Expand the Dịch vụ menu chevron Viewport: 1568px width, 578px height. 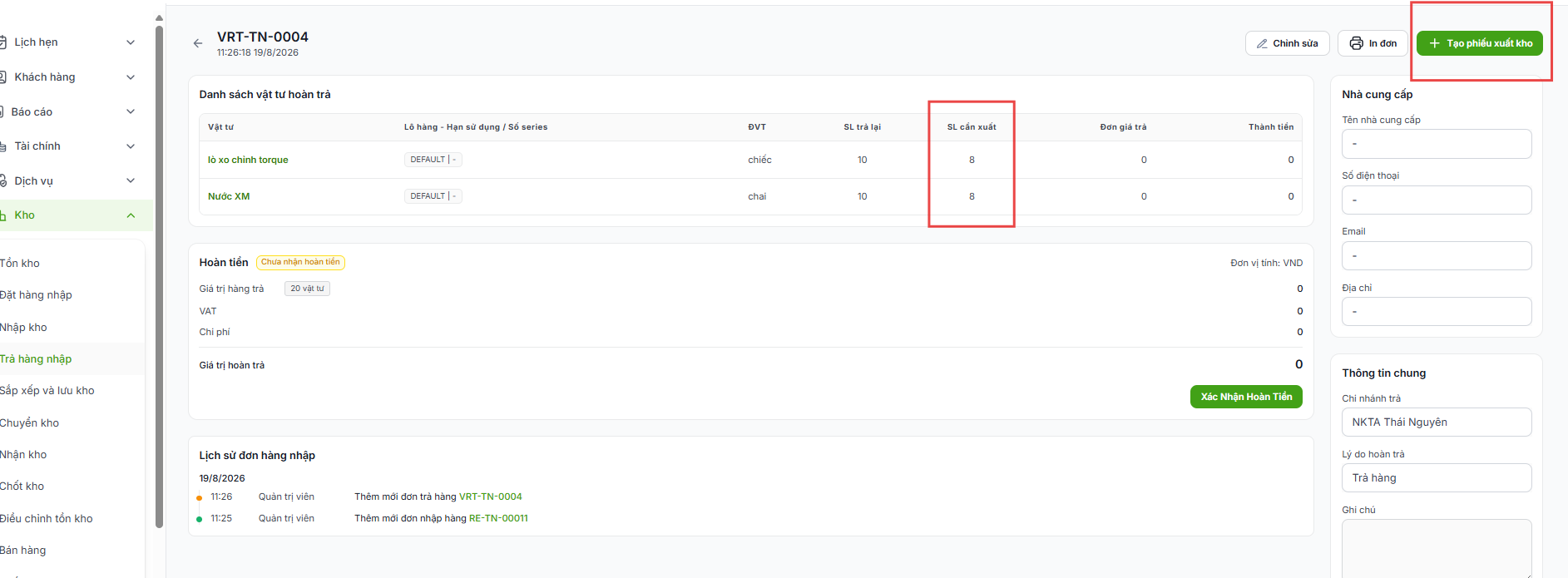pos(131,180)
